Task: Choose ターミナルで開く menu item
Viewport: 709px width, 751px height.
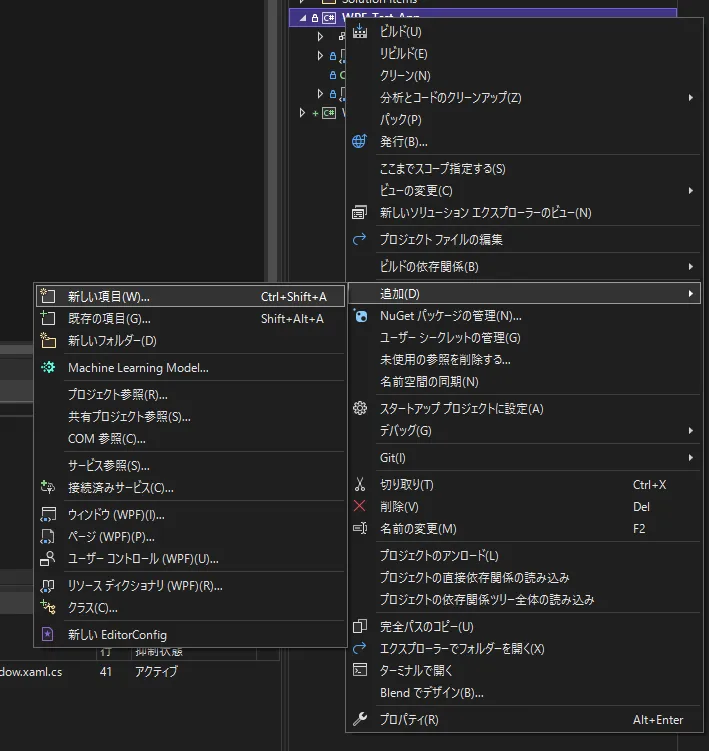Action: (x=524, y=671)
